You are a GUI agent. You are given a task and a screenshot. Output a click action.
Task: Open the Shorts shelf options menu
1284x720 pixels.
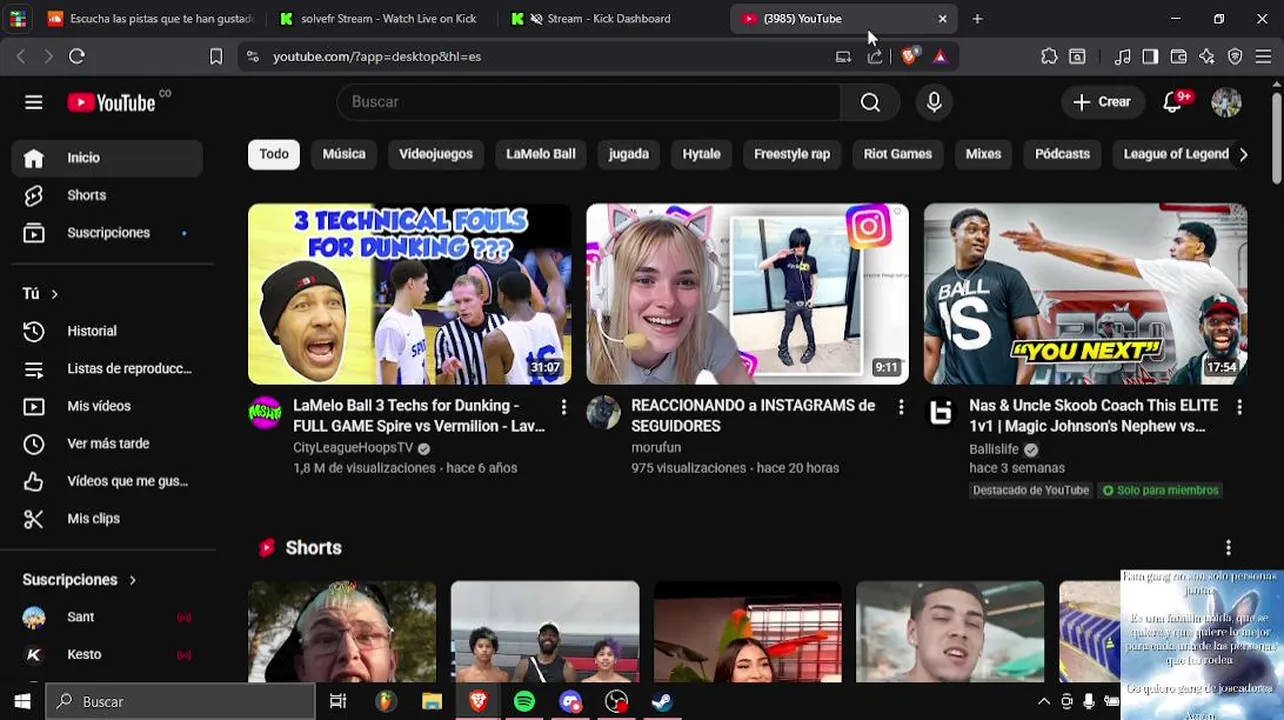tap(1228, 548)
